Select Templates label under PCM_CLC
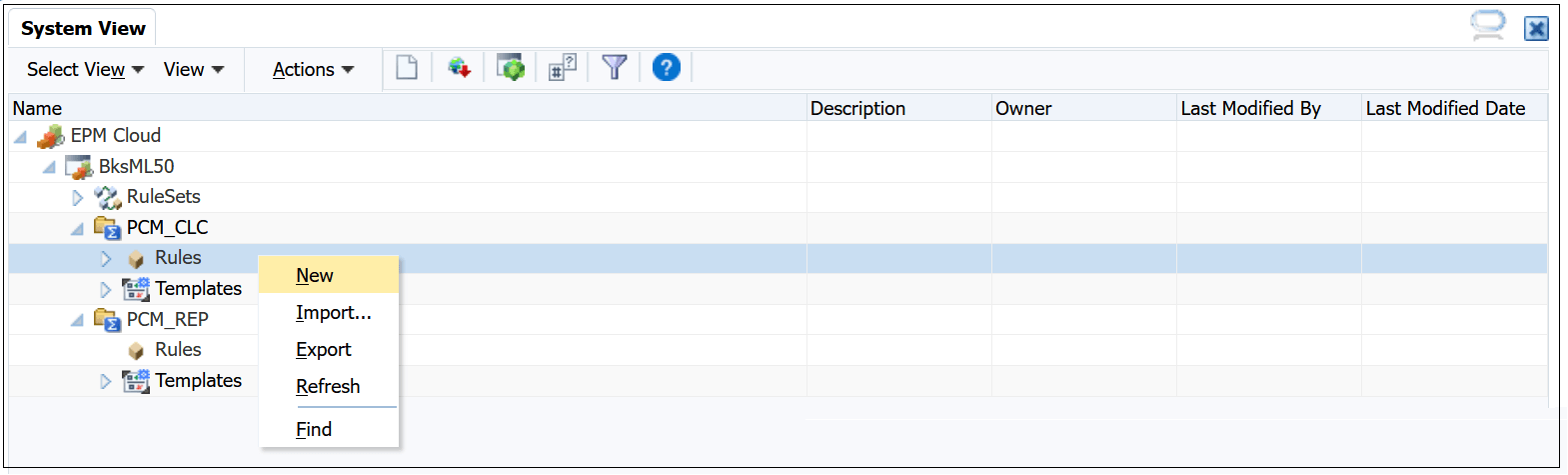 [198, 288]
